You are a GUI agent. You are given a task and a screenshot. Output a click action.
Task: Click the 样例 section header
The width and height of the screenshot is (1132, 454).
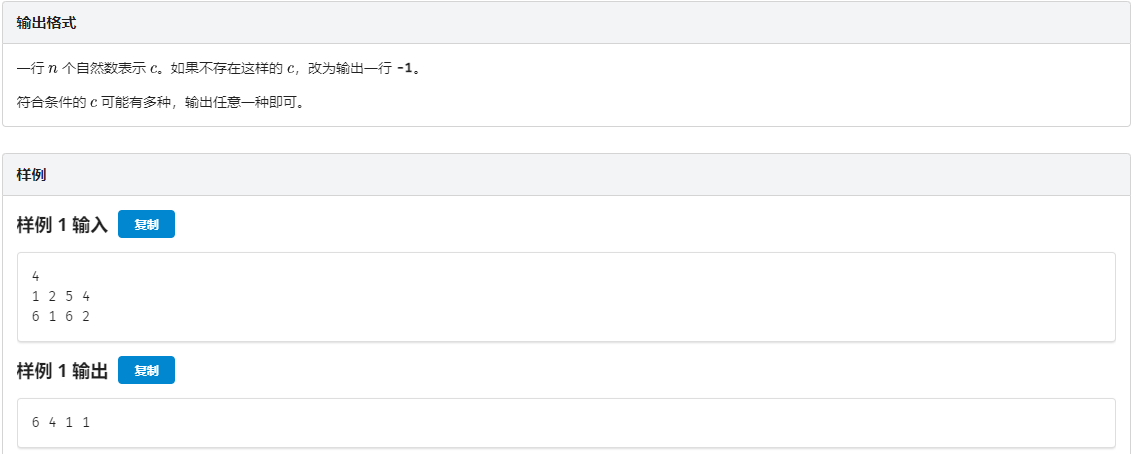tap(32, 175)
